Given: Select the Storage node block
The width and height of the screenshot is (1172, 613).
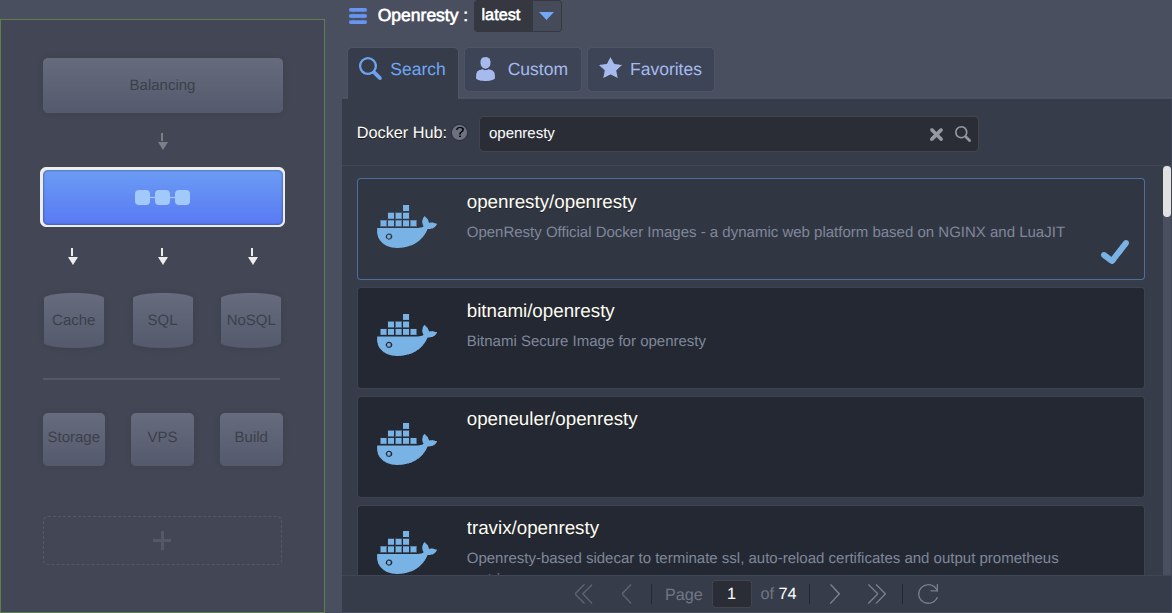Looking at the screenshot, I should click(73, 438).
